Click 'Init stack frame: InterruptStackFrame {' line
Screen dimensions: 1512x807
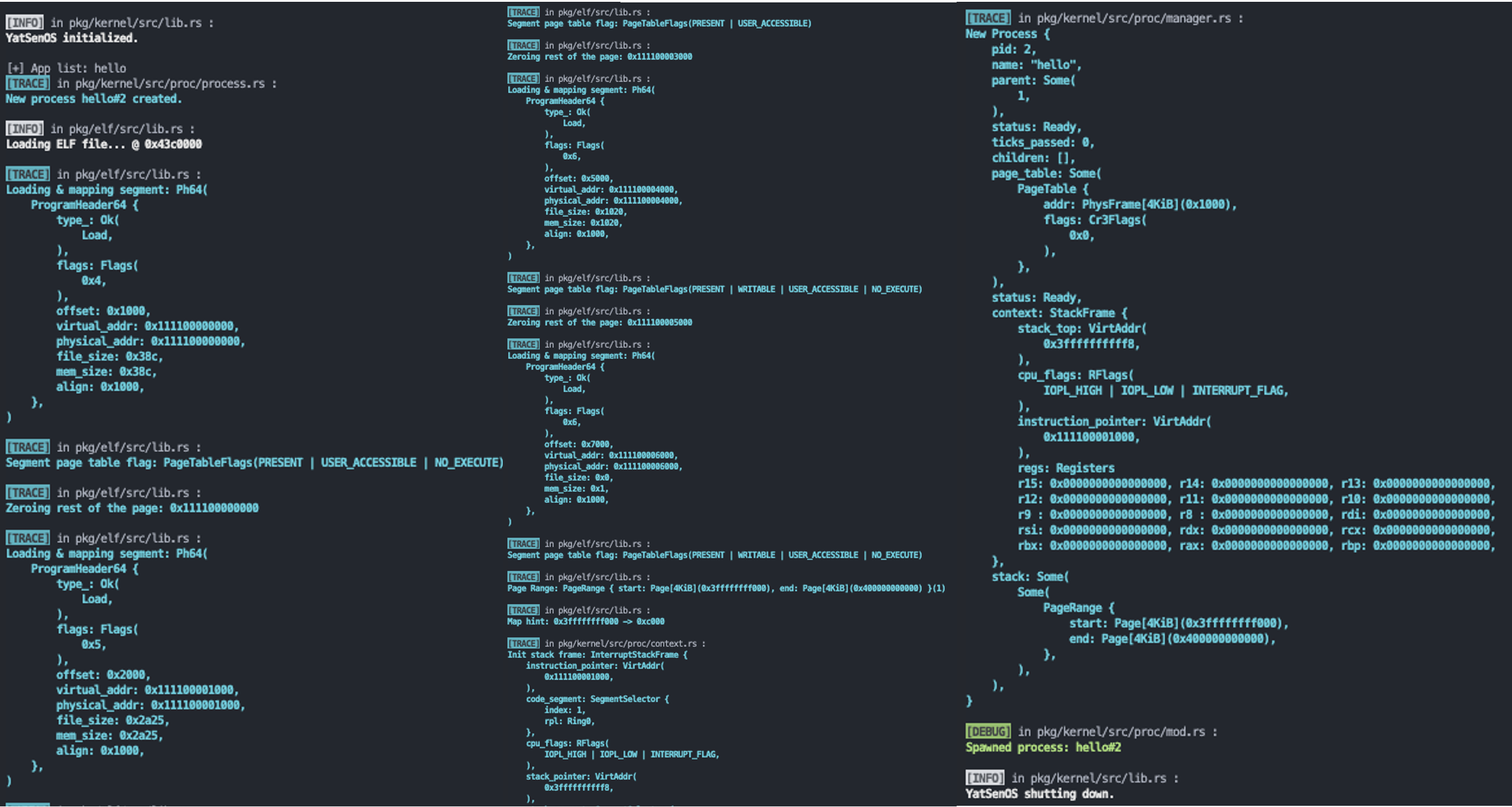597,654
